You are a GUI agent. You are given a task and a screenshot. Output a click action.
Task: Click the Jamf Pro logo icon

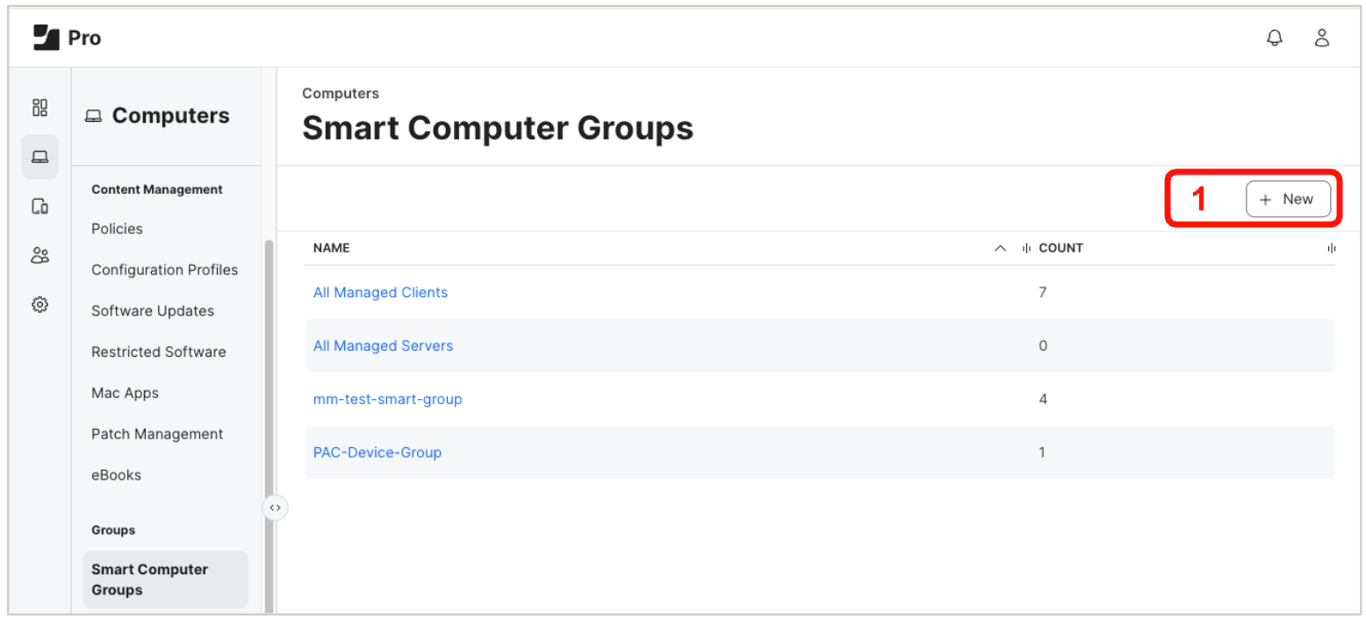click(46, 38)
